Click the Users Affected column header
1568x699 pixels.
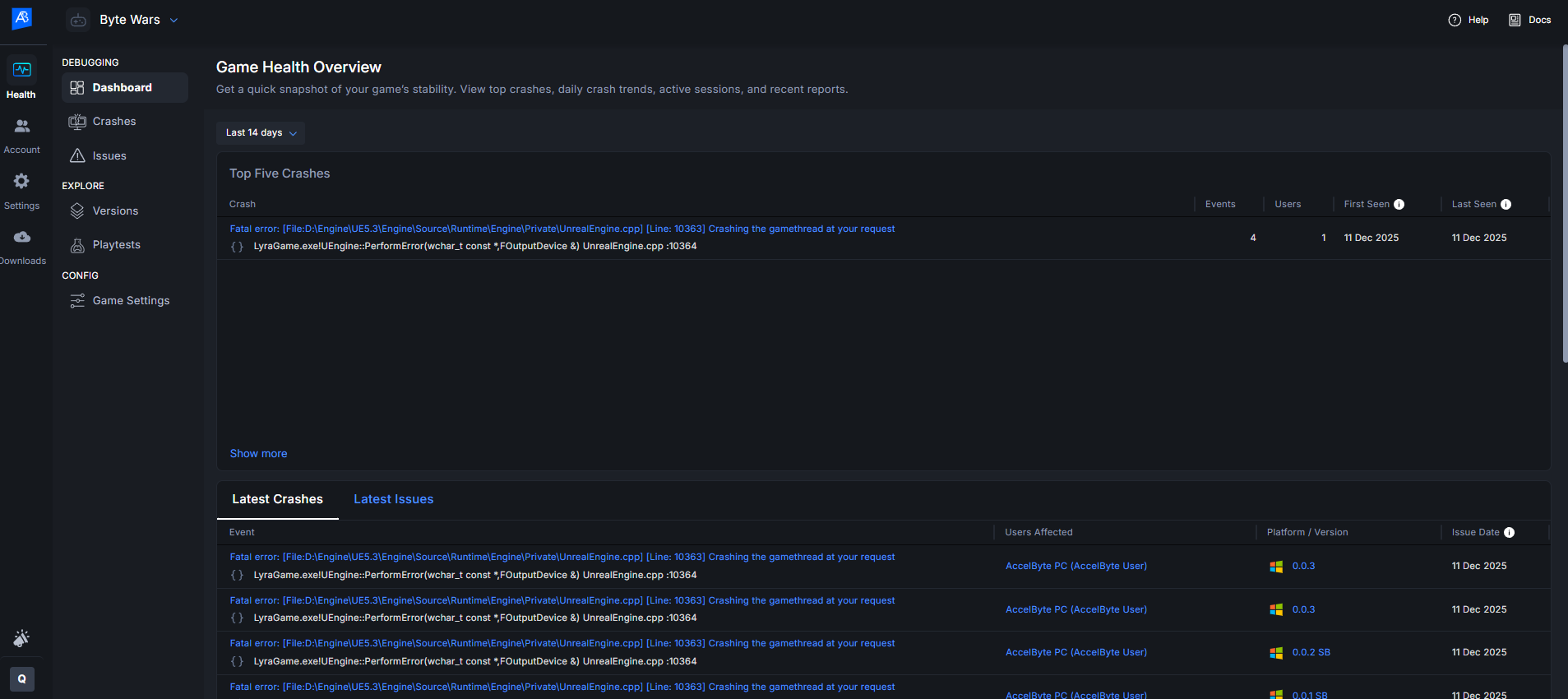1038,533
